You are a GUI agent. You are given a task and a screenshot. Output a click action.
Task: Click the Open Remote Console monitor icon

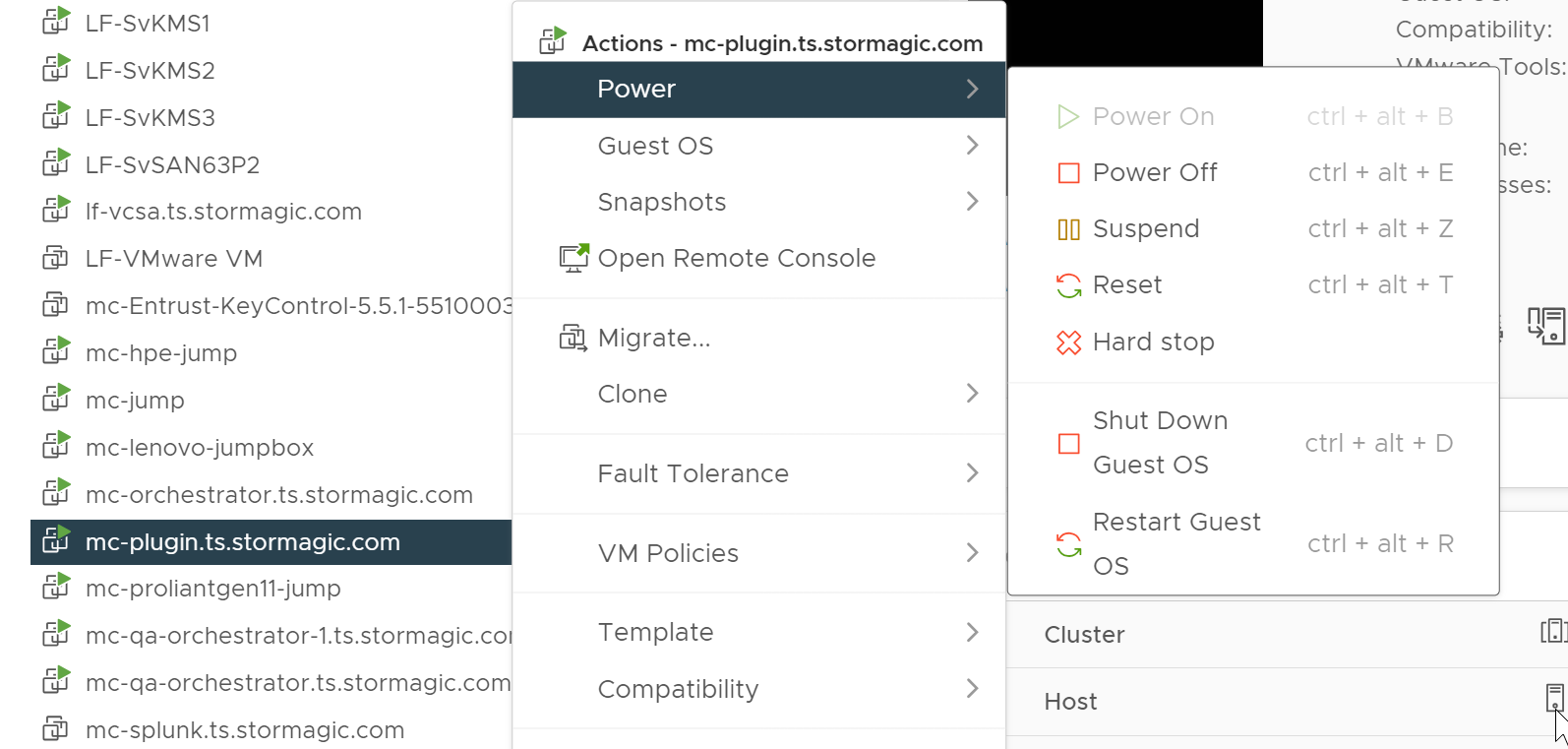573,258
